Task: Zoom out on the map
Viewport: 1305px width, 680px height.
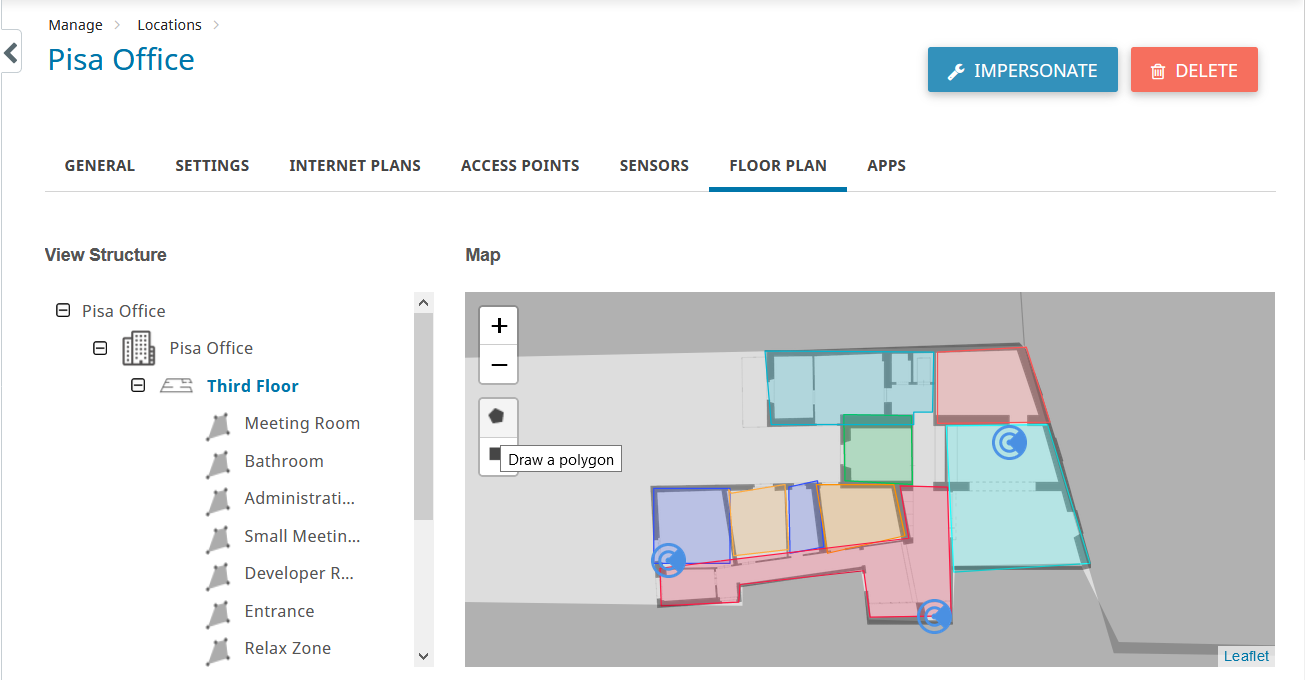Action: point(499,365)
